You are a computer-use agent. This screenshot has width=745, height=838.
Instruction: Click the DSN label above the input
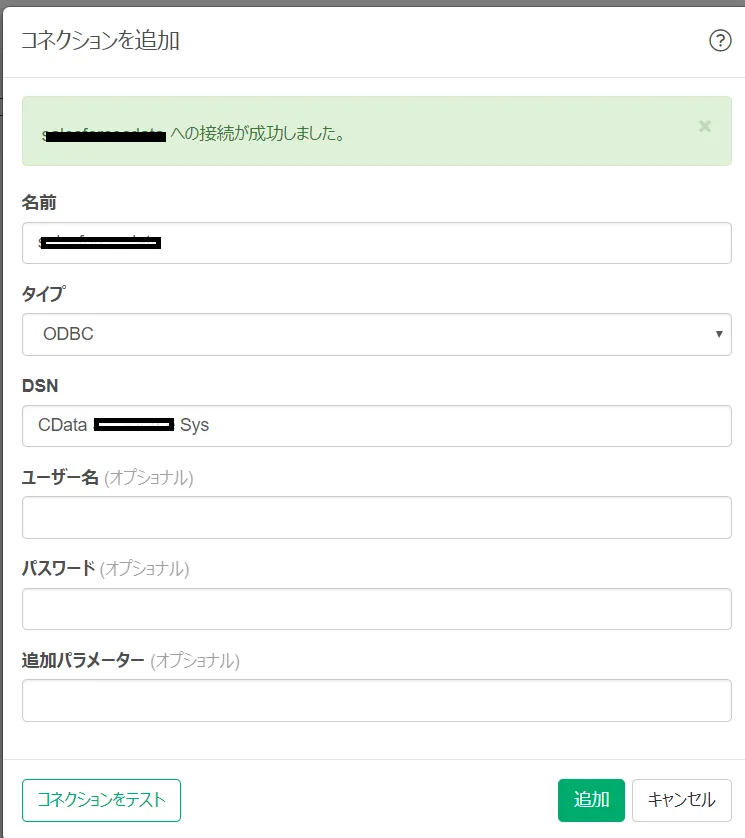38,385
